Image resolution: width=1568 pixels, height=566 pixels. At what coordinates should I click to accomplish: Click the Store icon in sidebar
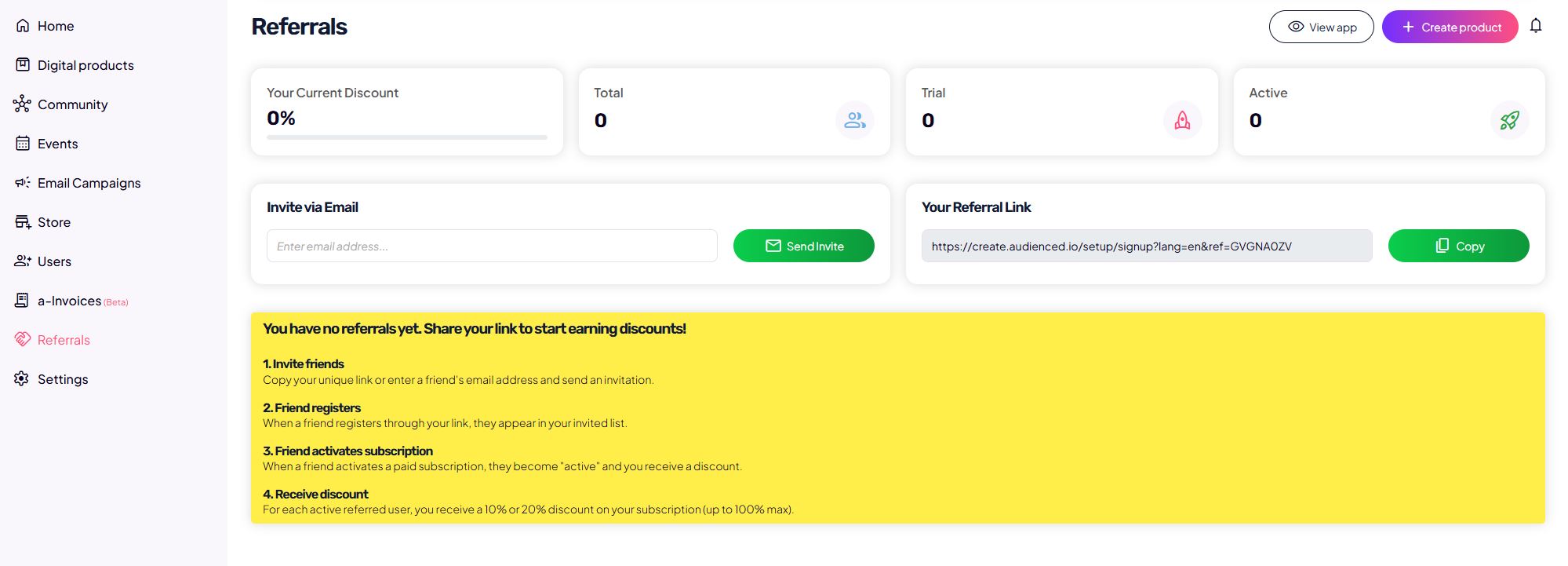pos(23,222)
